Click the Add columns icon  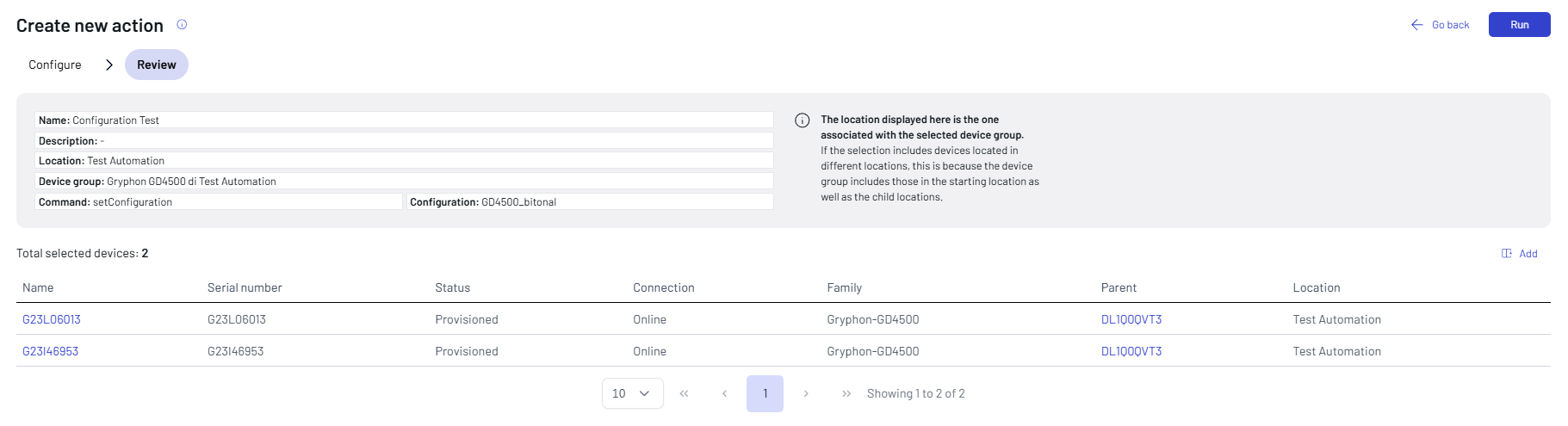coord(1507,254)
